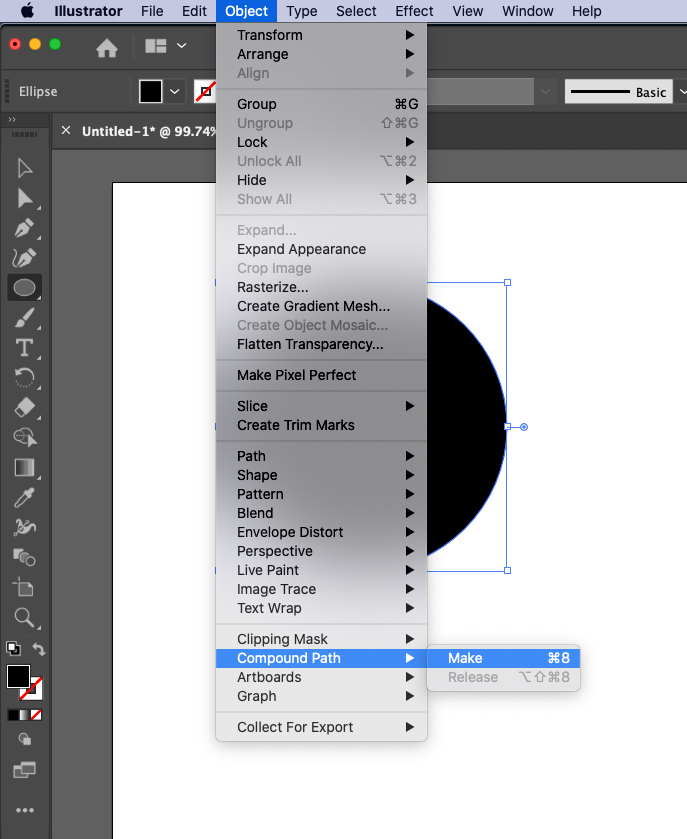Select the Symbol Sprayer tool
The width and height of the screenshot is (687, 839).
click(24, 528)
